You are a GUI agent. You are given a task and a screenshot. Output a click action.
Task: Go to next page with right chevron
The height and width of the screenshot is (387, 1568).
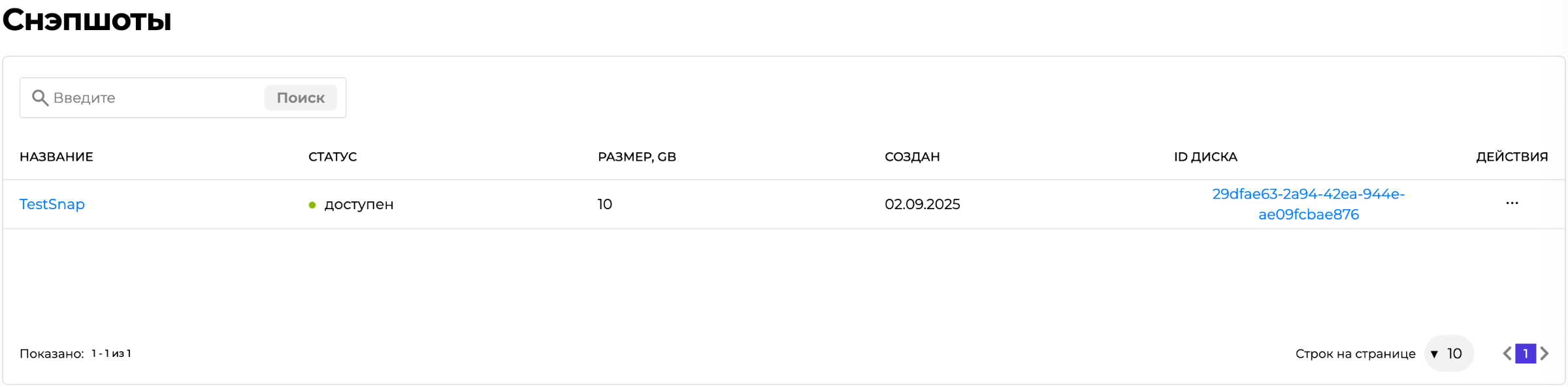pyautogui.click(x=1544, y=354)
